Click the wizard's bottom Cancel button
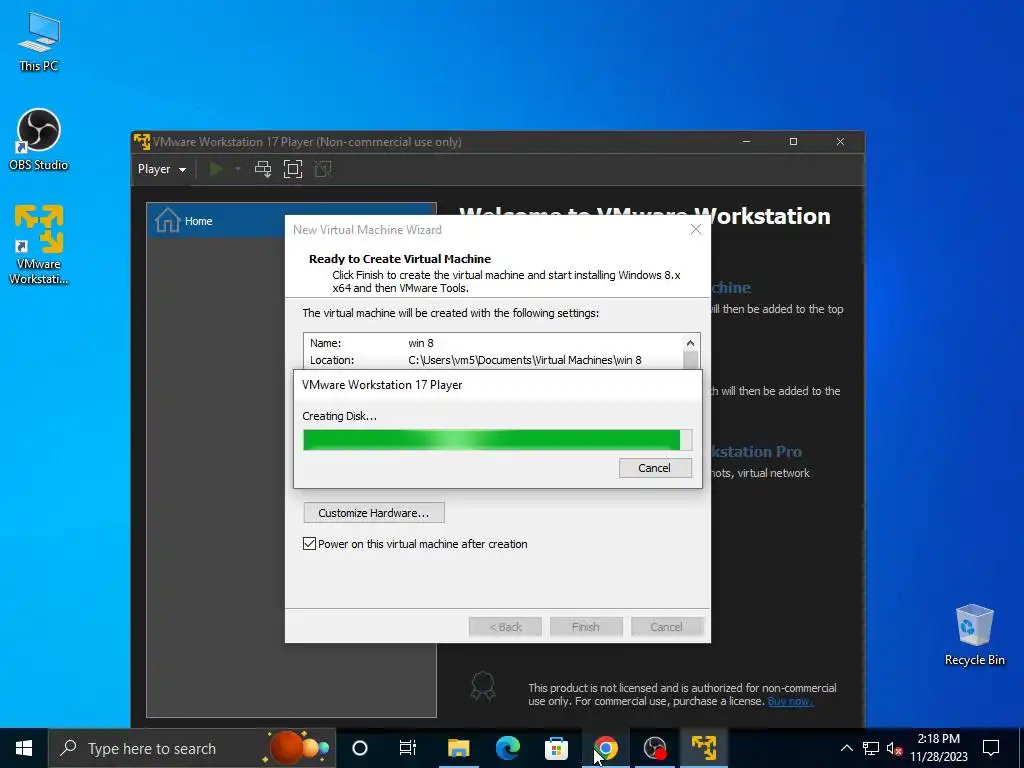 tap(667, 627)
